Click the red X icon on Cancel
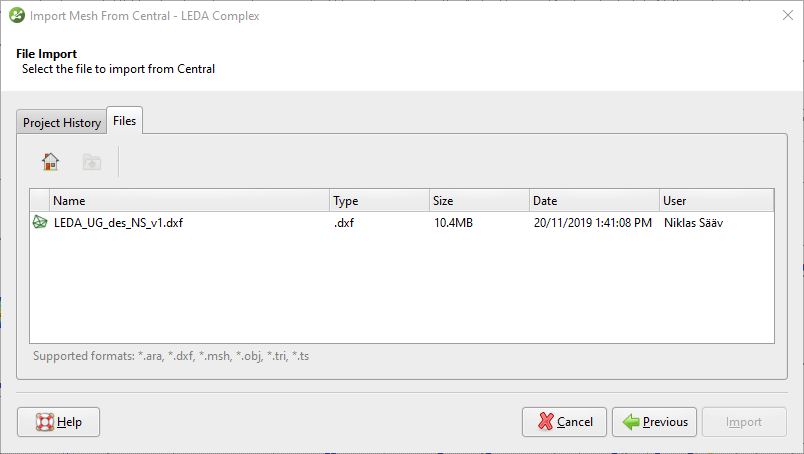This screenshot has height=454, width=804. pyautogui.click(x=546, y=422)
